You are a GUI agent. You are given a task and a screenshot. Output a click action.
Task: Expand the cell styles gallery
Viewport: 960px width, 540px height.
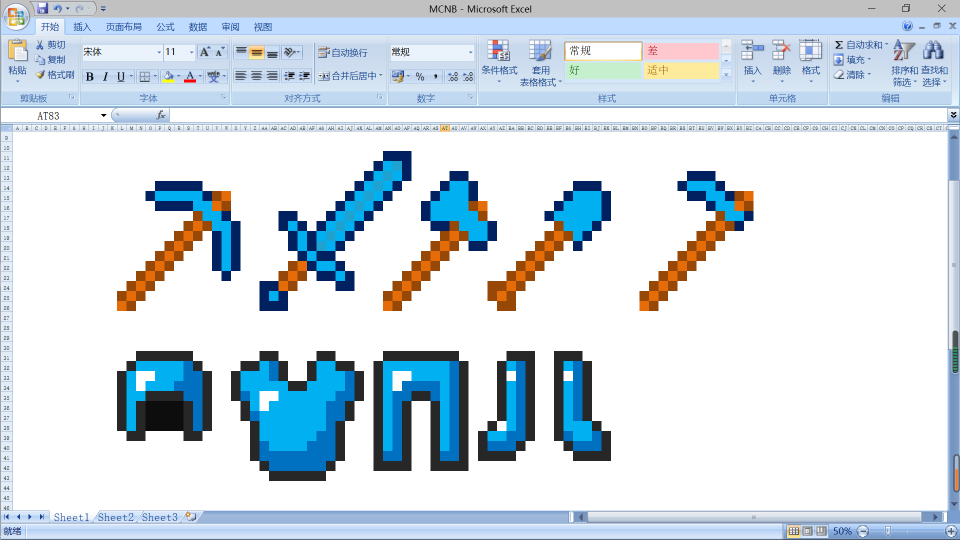tap(726, 74)
